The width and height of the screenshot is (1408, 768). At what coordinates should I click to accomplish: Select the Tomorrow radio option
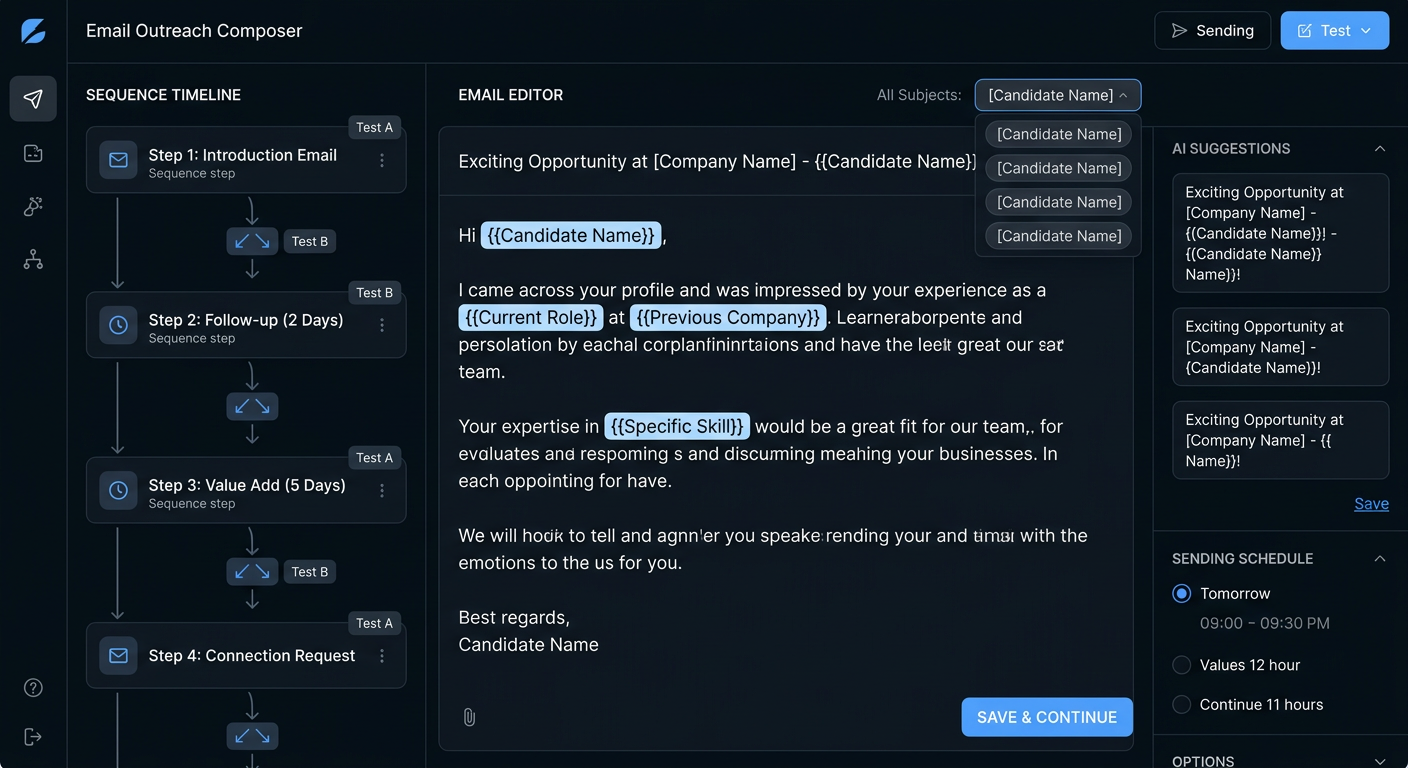[1181, 593]
